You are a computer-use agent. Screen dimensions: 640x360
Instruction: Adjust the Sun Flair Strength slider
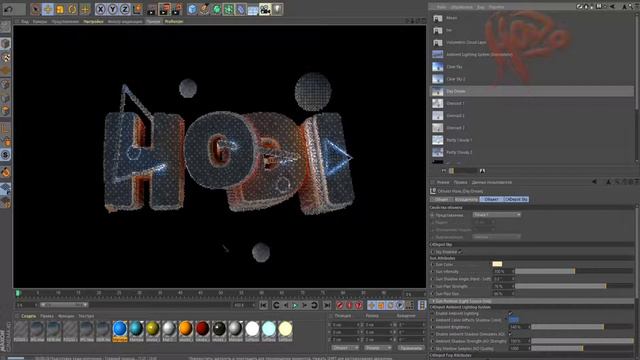574,286
